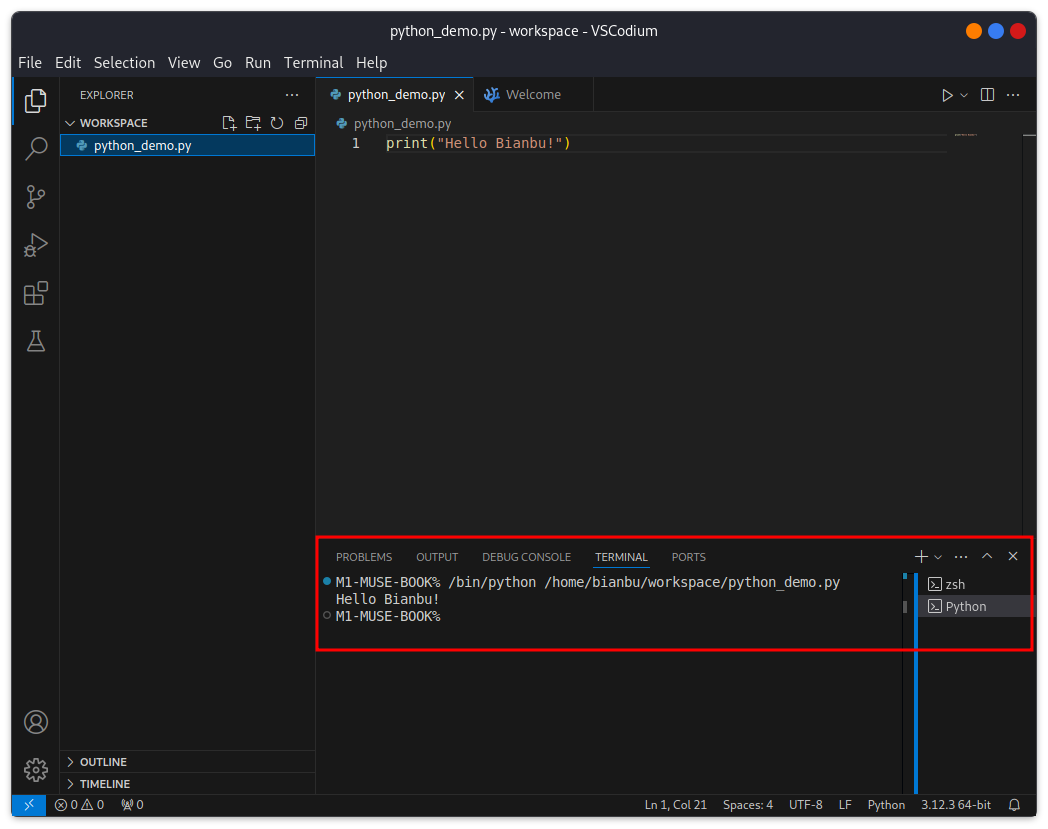
Task: Open Run and Debug view
Action: click(36, 245)
